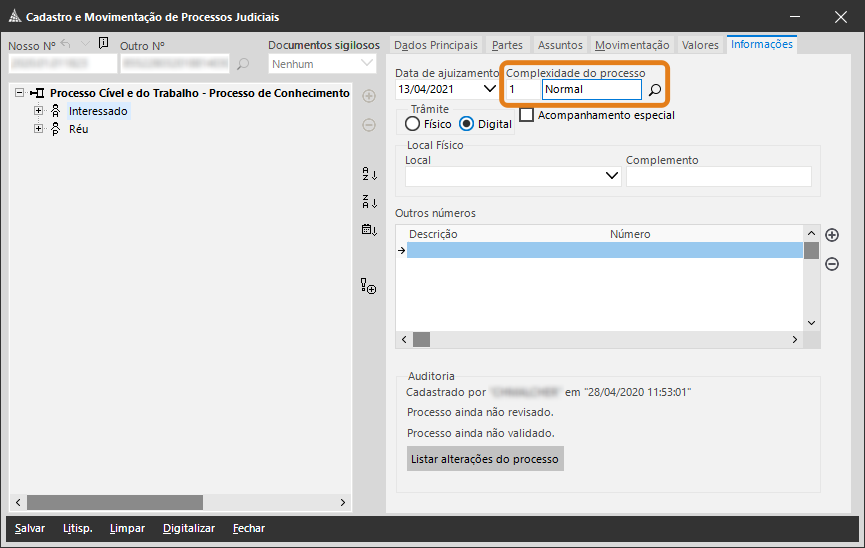Sort tree by date with calendar icon
This screenshot has width=865, height=548.
(x=369, y=230)
